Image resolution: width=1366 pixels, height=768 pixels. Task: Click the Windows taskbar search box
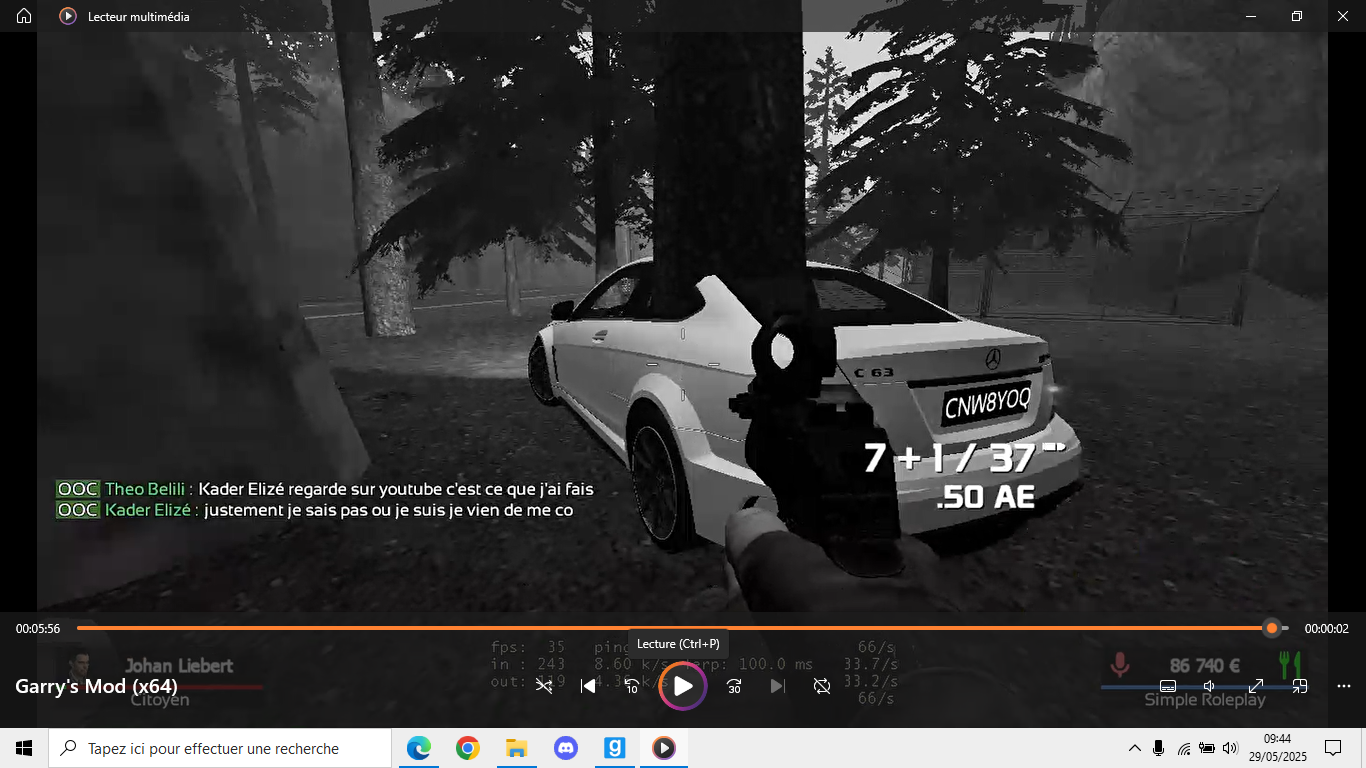tap(220, 748)
